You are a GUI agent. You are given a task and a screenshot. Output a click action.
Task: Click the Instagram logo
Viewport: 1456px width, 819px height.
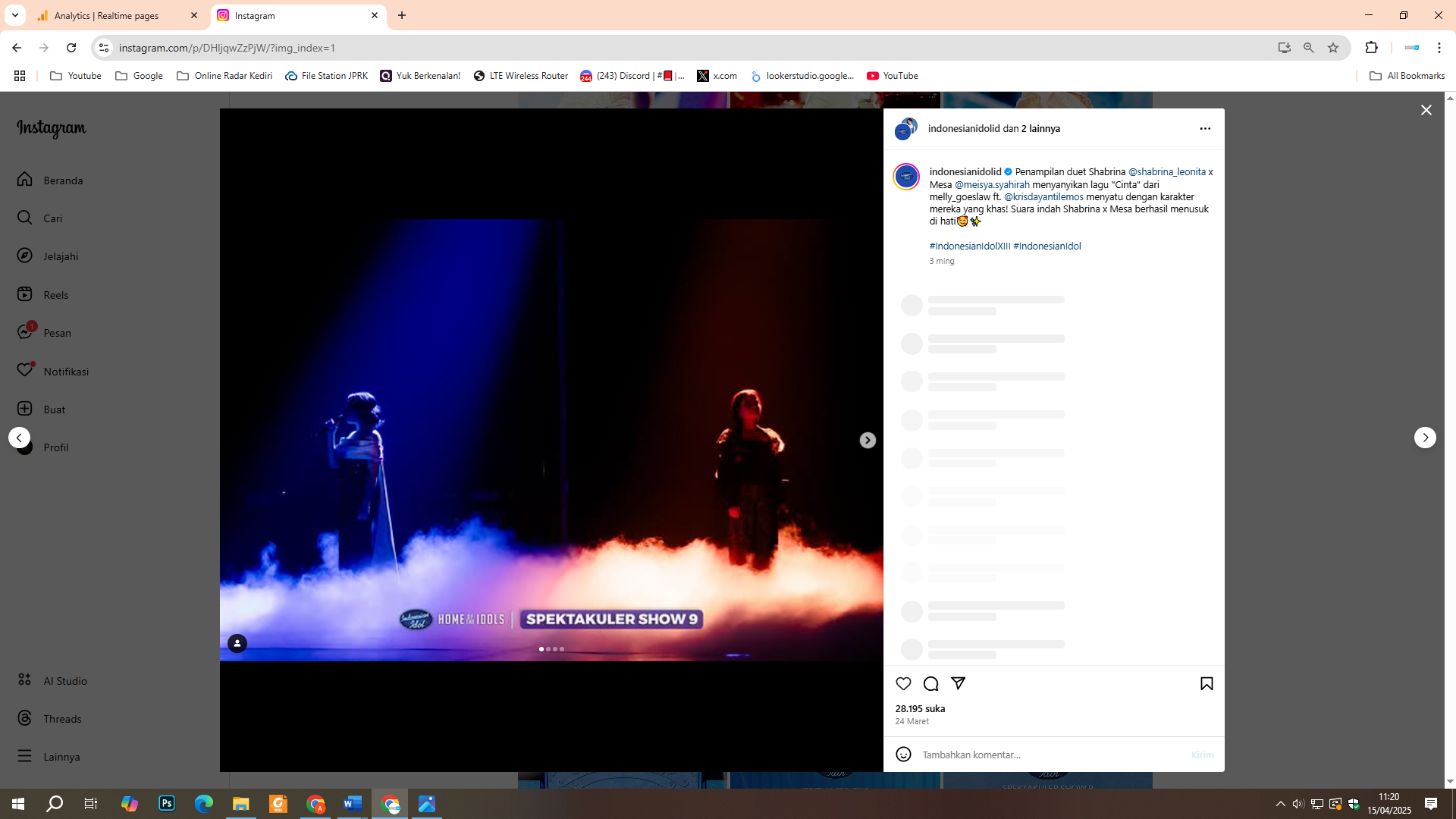(x=52, y=128)
